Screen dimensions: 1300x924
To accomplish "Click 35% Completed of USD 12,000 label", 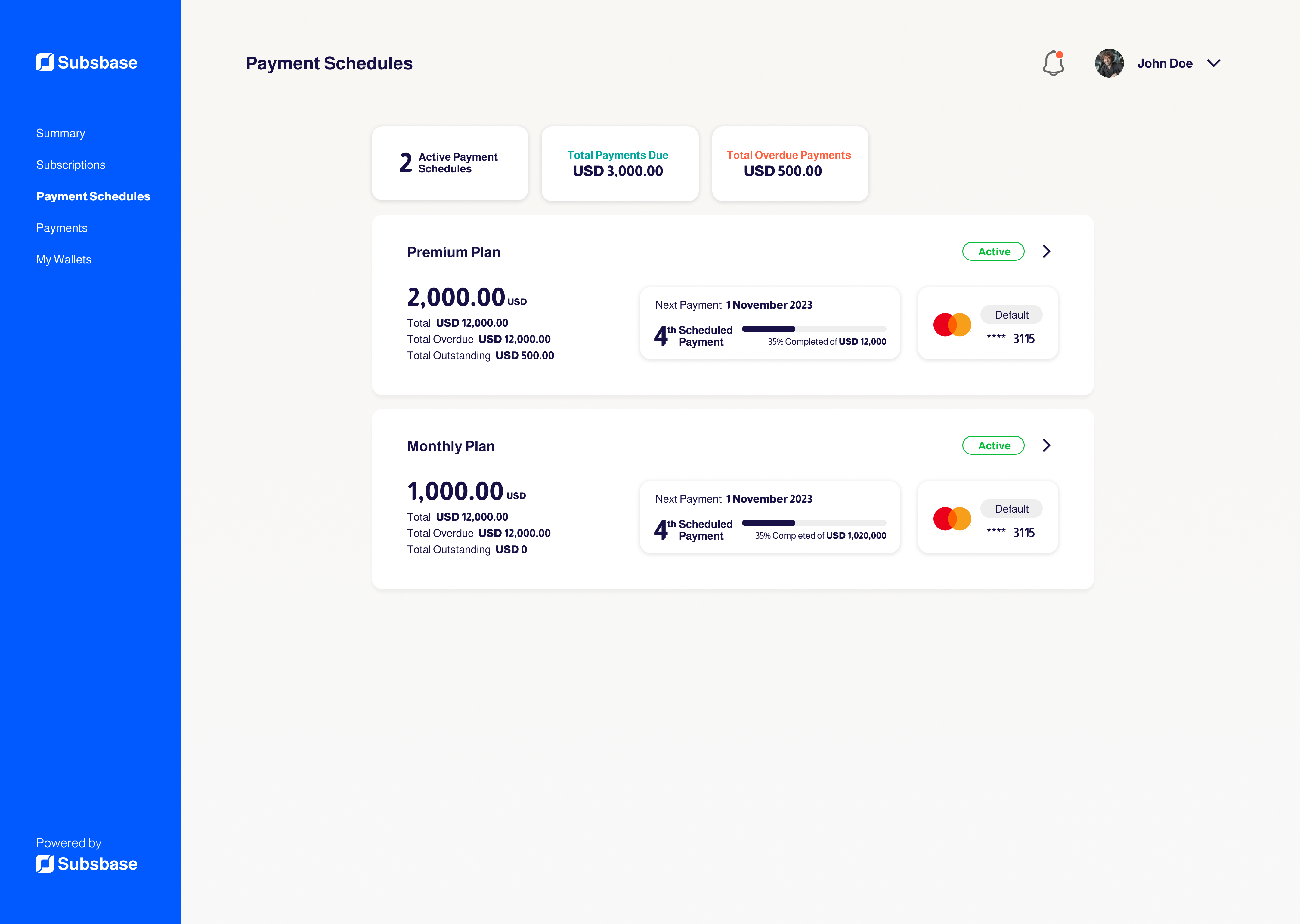I will 827,341.
